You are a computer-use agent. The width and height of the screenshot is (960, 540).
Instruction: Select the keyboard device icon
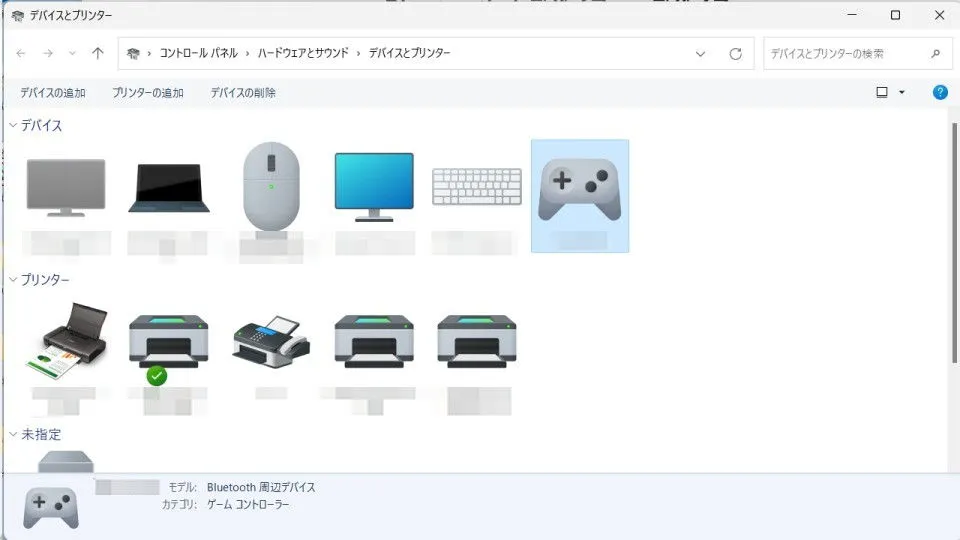click(477, 187)
